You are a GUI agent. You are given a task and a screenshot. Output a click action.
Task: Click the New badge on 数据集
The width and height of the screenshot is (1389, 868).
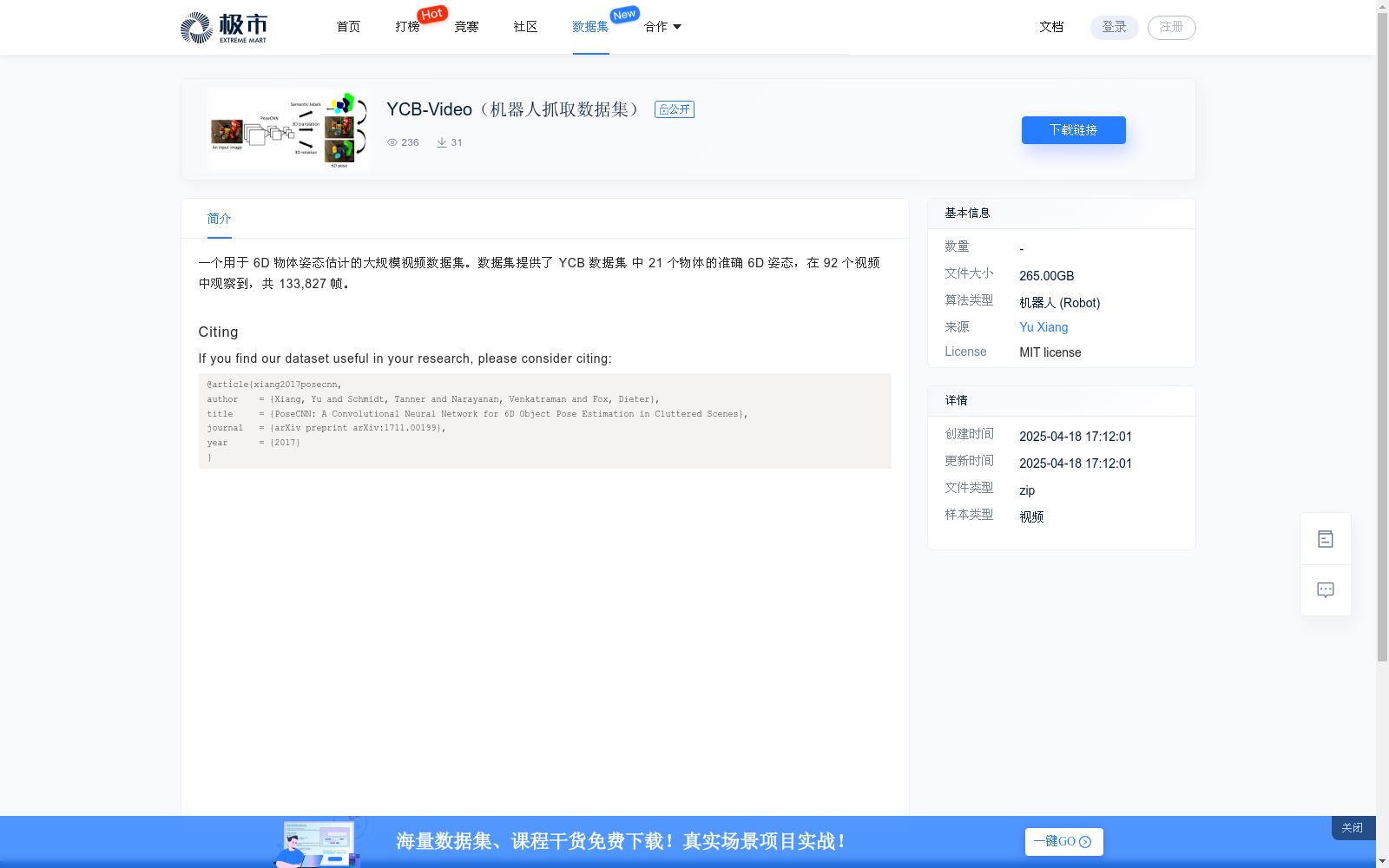pyautogui.click(x=624, y=14)
